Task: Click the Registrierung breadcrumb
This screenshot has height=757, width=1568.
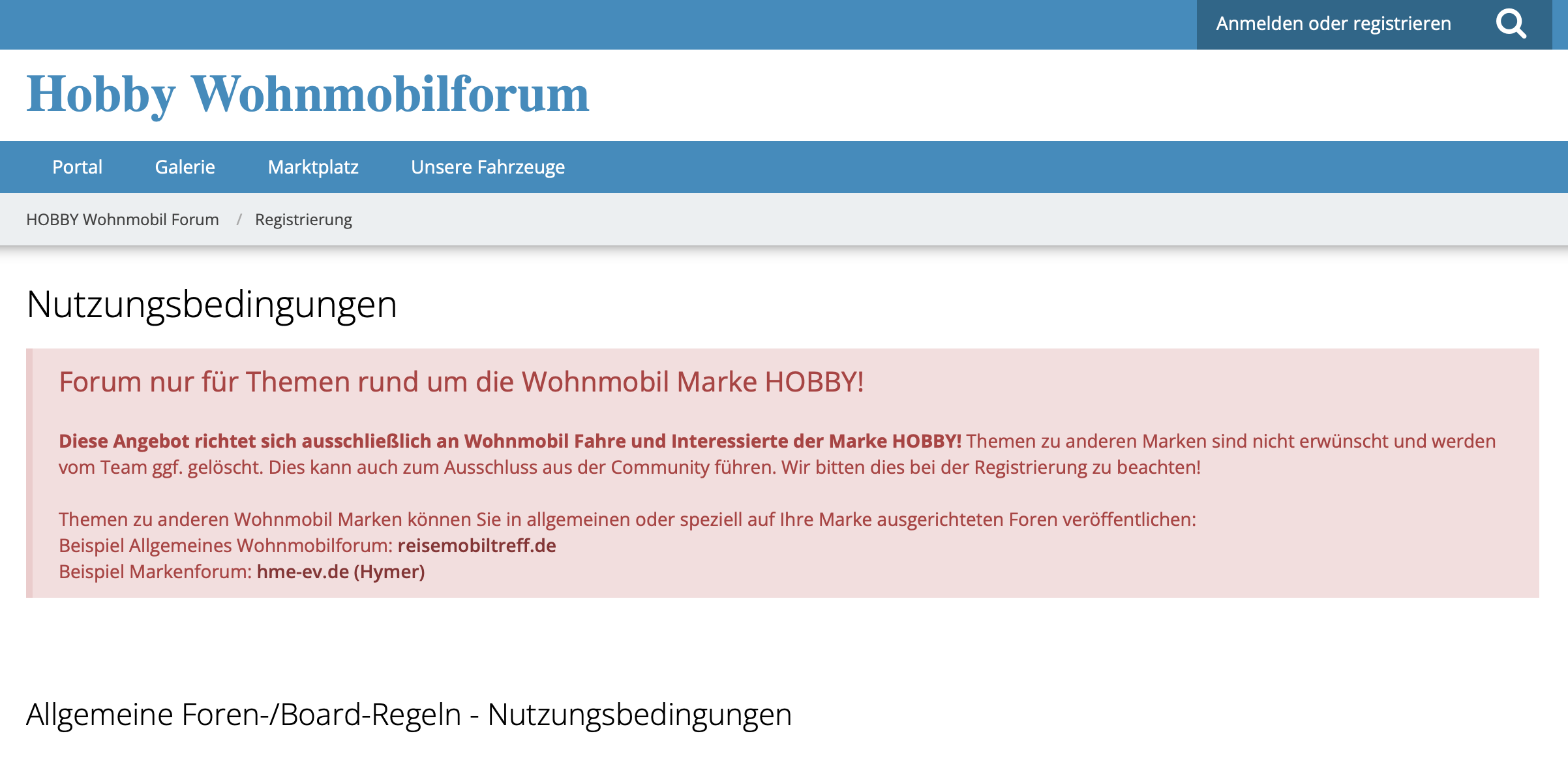Action: [x=303, y=220]
